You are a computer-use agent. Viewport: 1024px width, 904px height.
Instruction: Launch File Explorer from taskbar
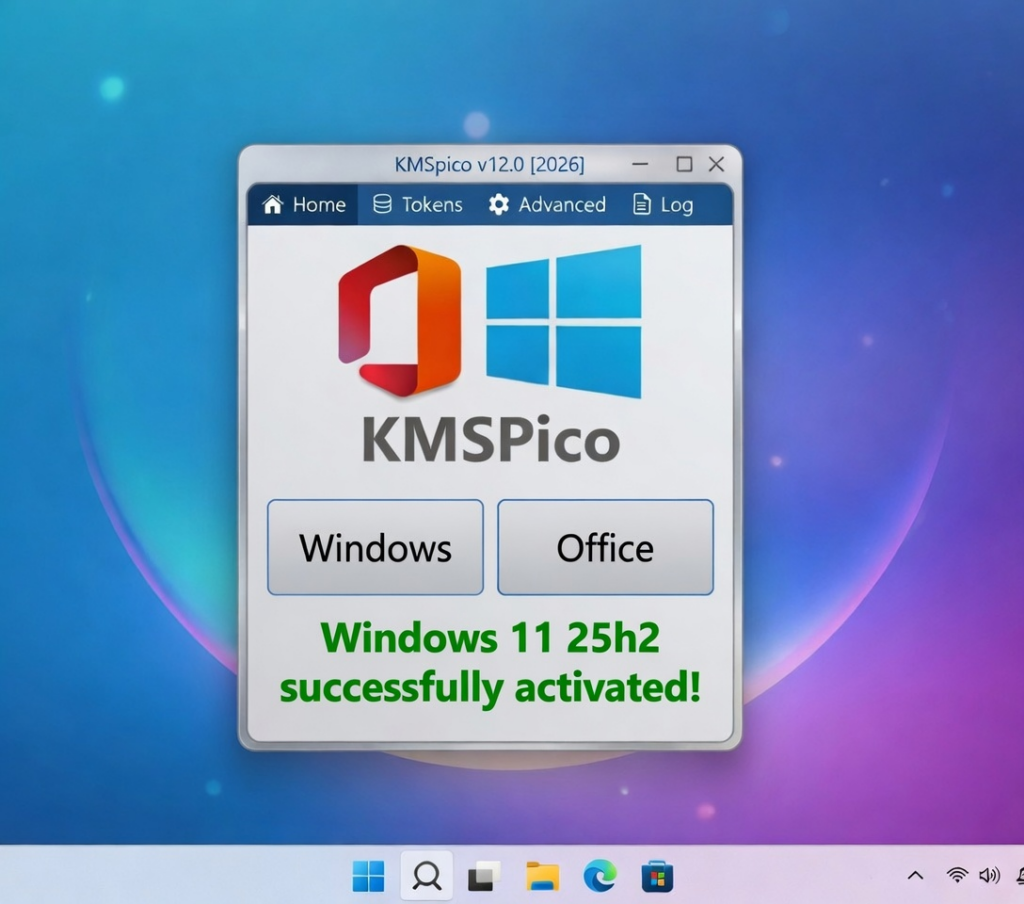pyautogui.click(x=542, y=876)
